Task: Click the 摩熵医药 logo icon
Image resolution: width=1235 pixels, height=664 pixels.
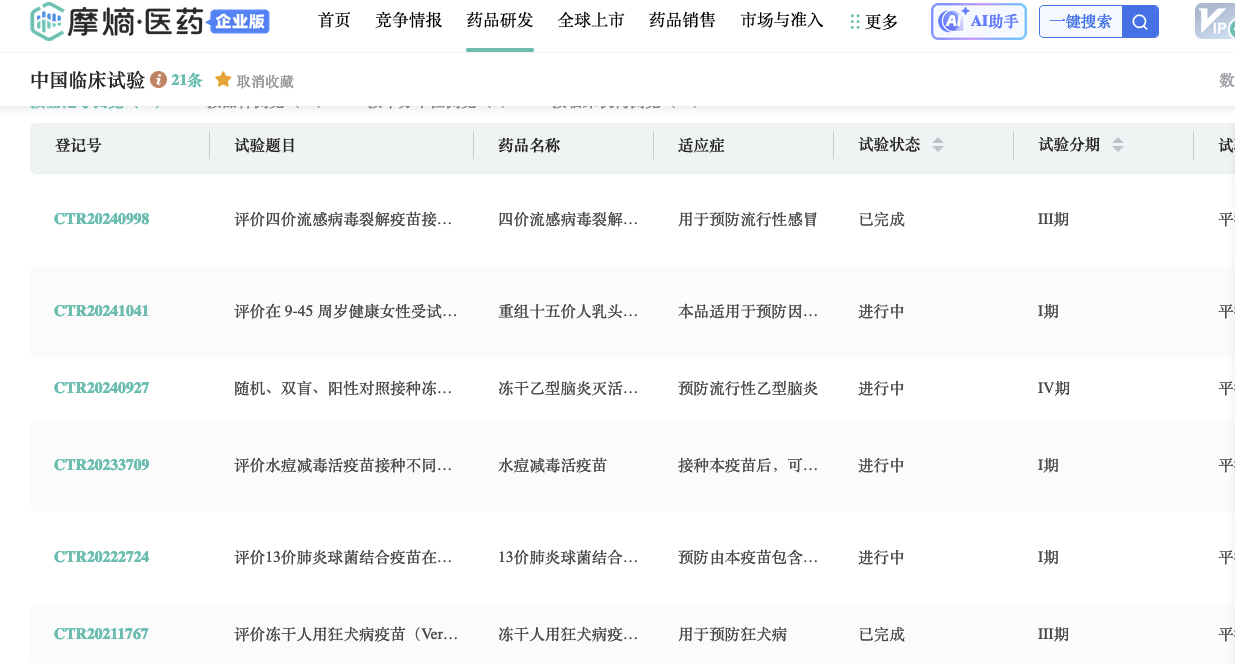Action: [x=47, y=21]
